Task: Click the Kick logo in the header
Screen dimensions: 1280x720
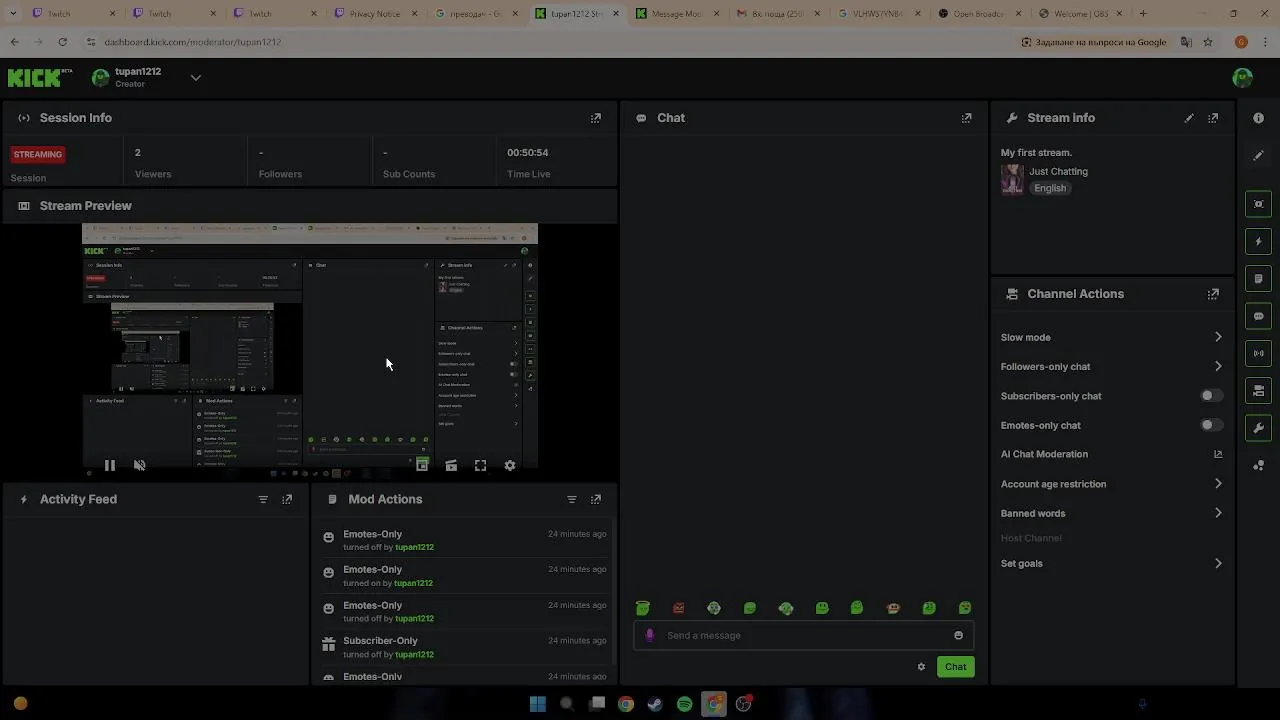Action: [x=40, y=78]
